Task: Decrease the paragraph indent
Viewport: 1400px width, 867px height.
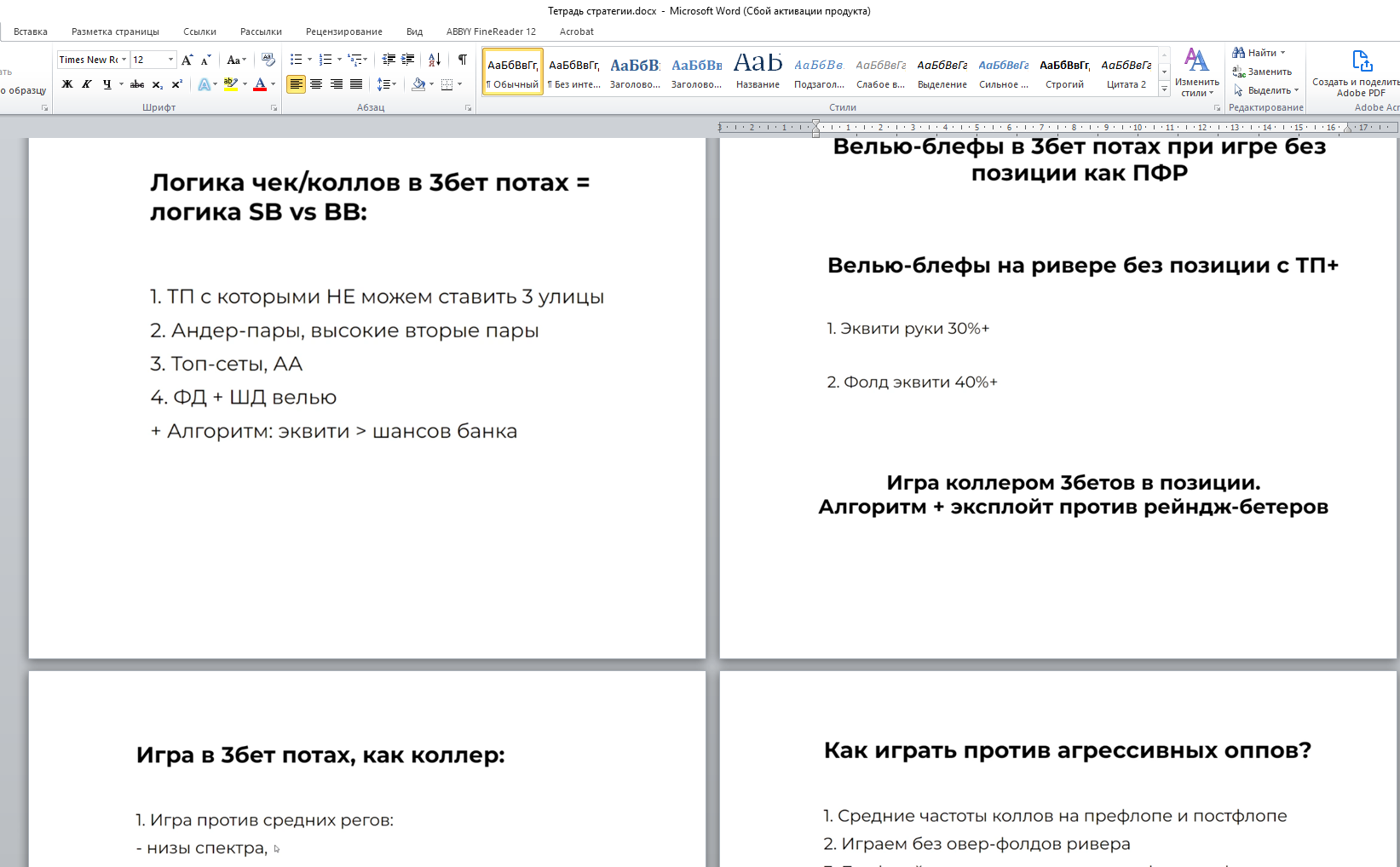Action: coord(389,60)
